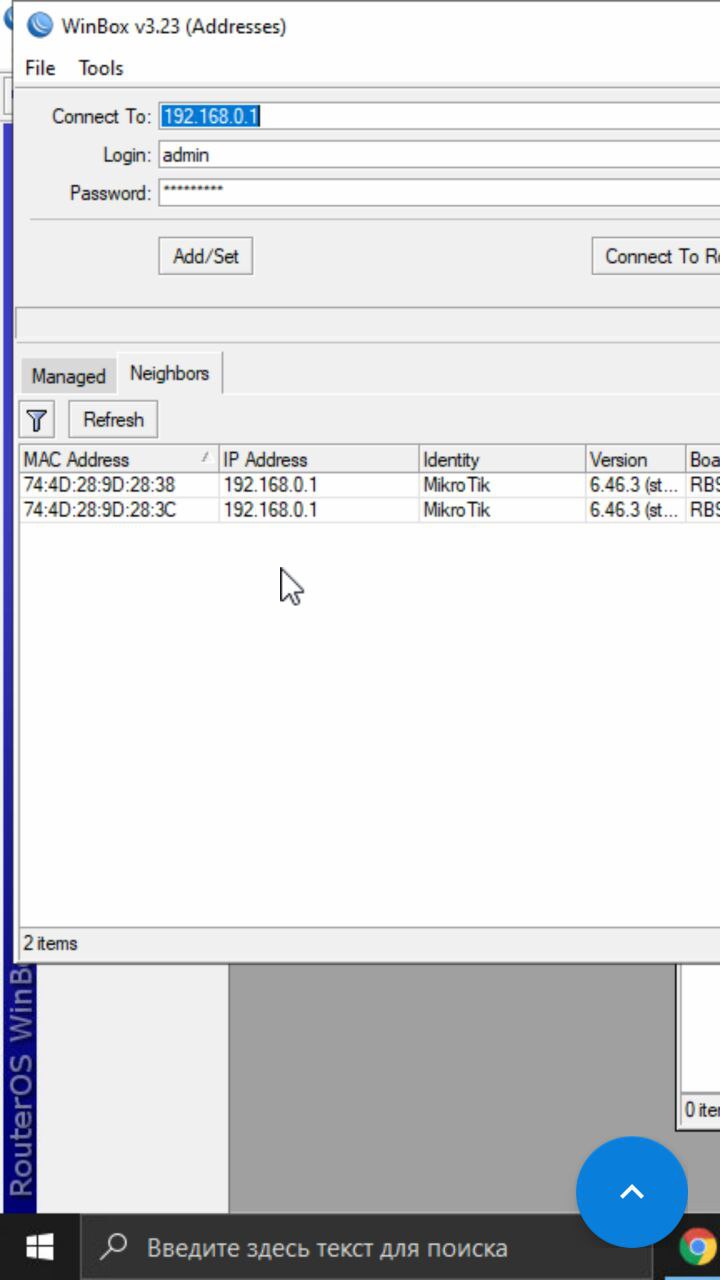Click the Login field with admin
This screenshot has width=720, height=1280.
(x=440, y=155)
